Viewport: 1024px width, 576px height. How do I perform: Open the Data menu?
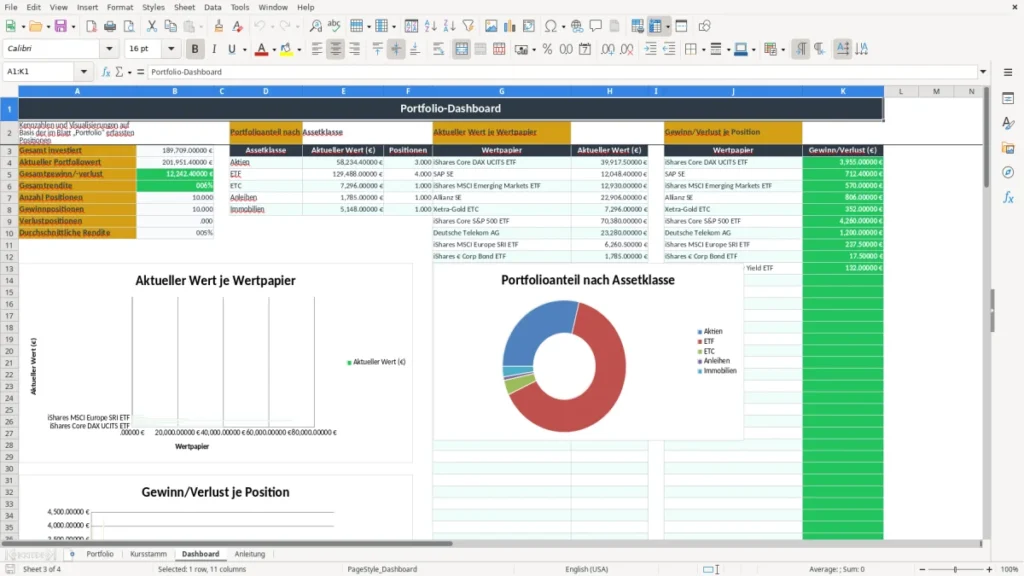(212, 7)
